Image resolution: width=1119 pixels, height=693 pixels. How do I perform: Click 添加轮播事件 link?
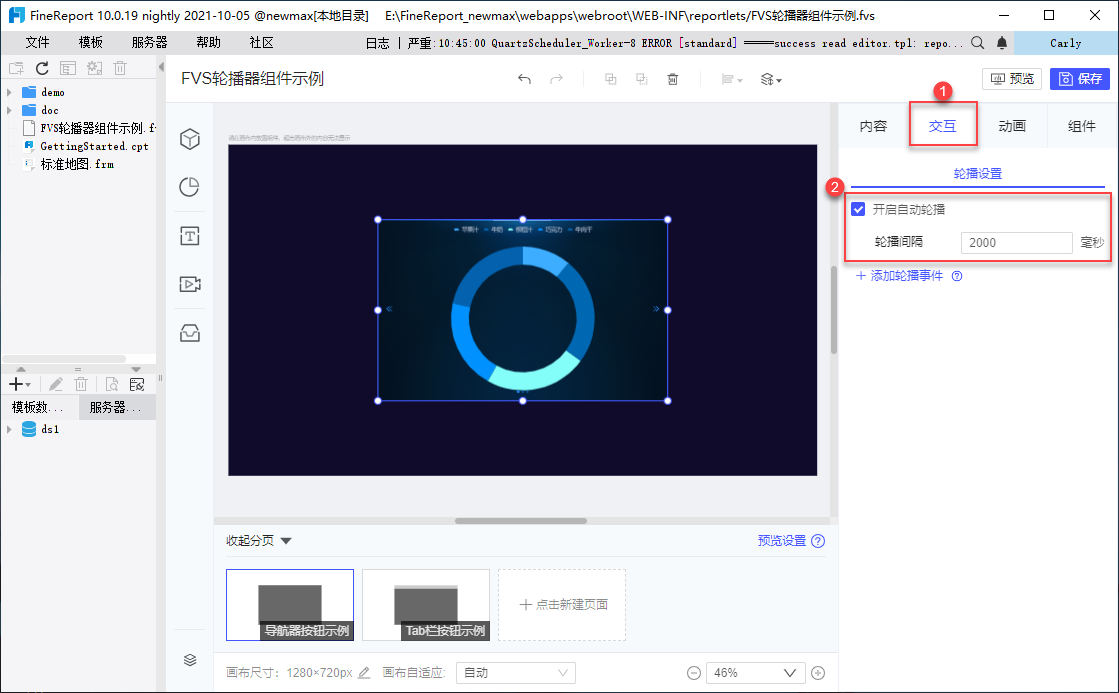pyautogui.click(x=900, y=275)
